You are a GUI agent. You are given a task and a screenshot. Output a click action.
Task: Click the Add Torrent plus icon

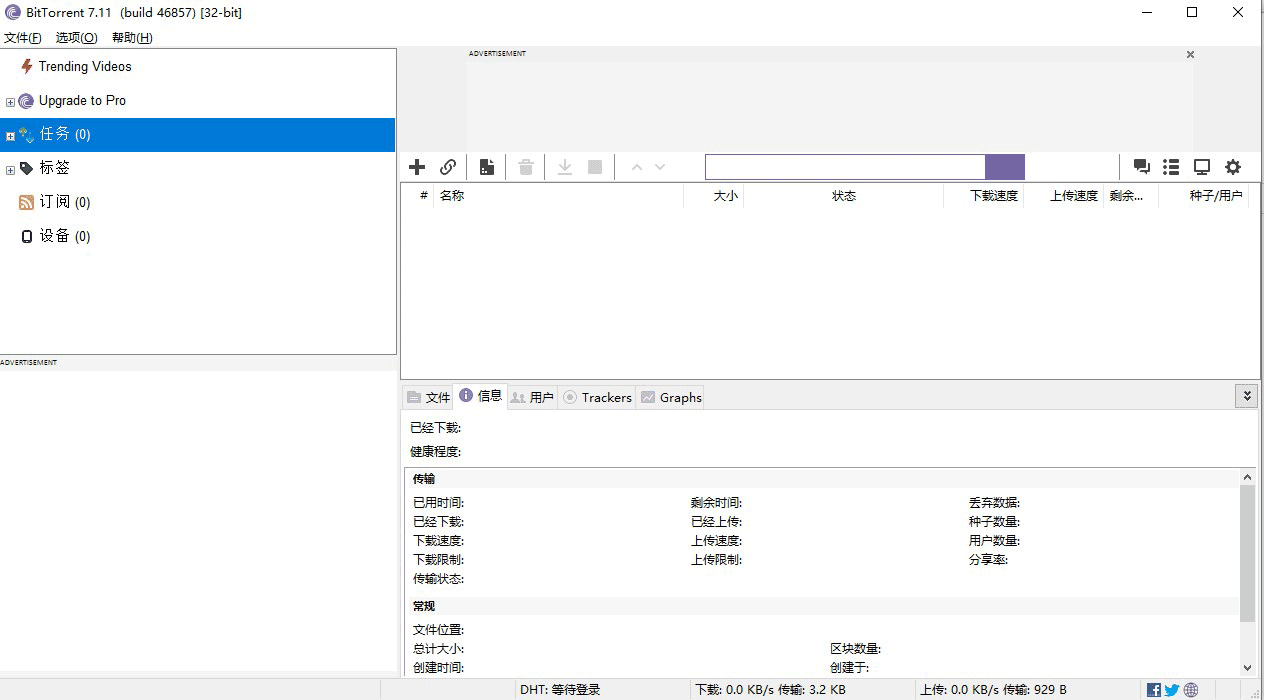(x=417, y=167)
